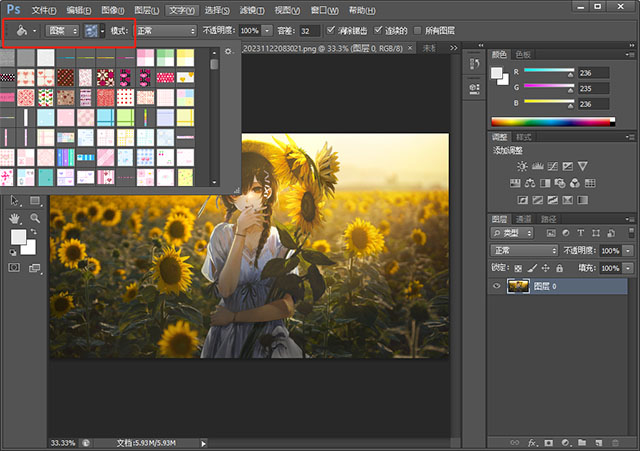
Task: Click the Quick Mask mode icon
Action: [16, 268]
